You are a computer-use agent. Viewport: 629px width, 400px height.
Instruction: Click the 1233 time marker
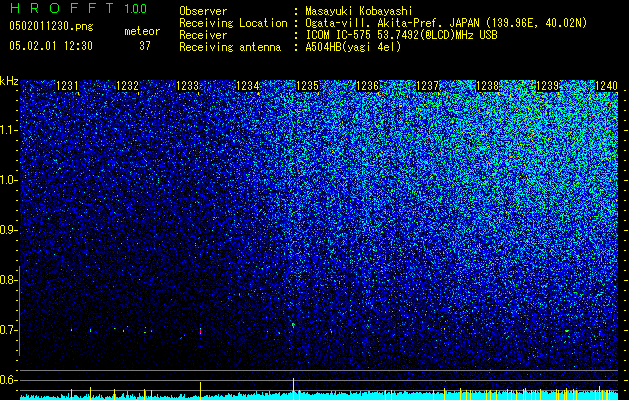[187, 86]
